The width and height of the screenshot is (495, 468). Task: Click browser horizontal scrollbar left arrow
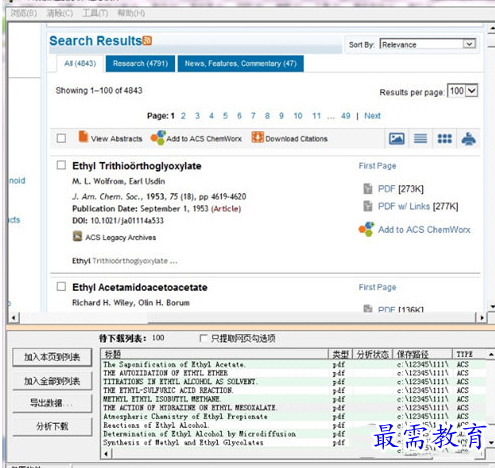click(x=13, y=318)
